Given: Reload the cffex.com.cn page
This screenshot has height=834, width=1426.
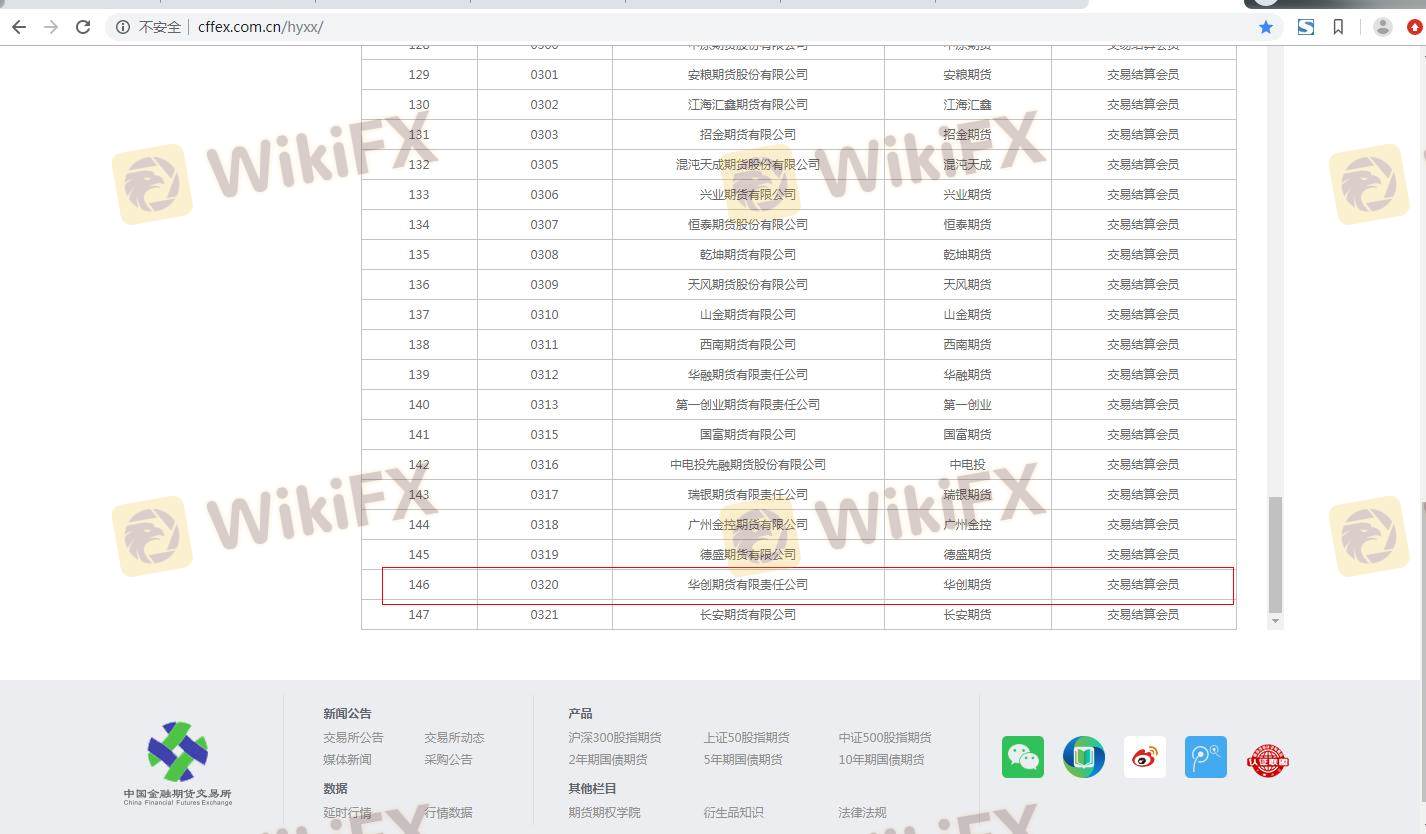Looking at the screenshot, I should pos(83,27).
